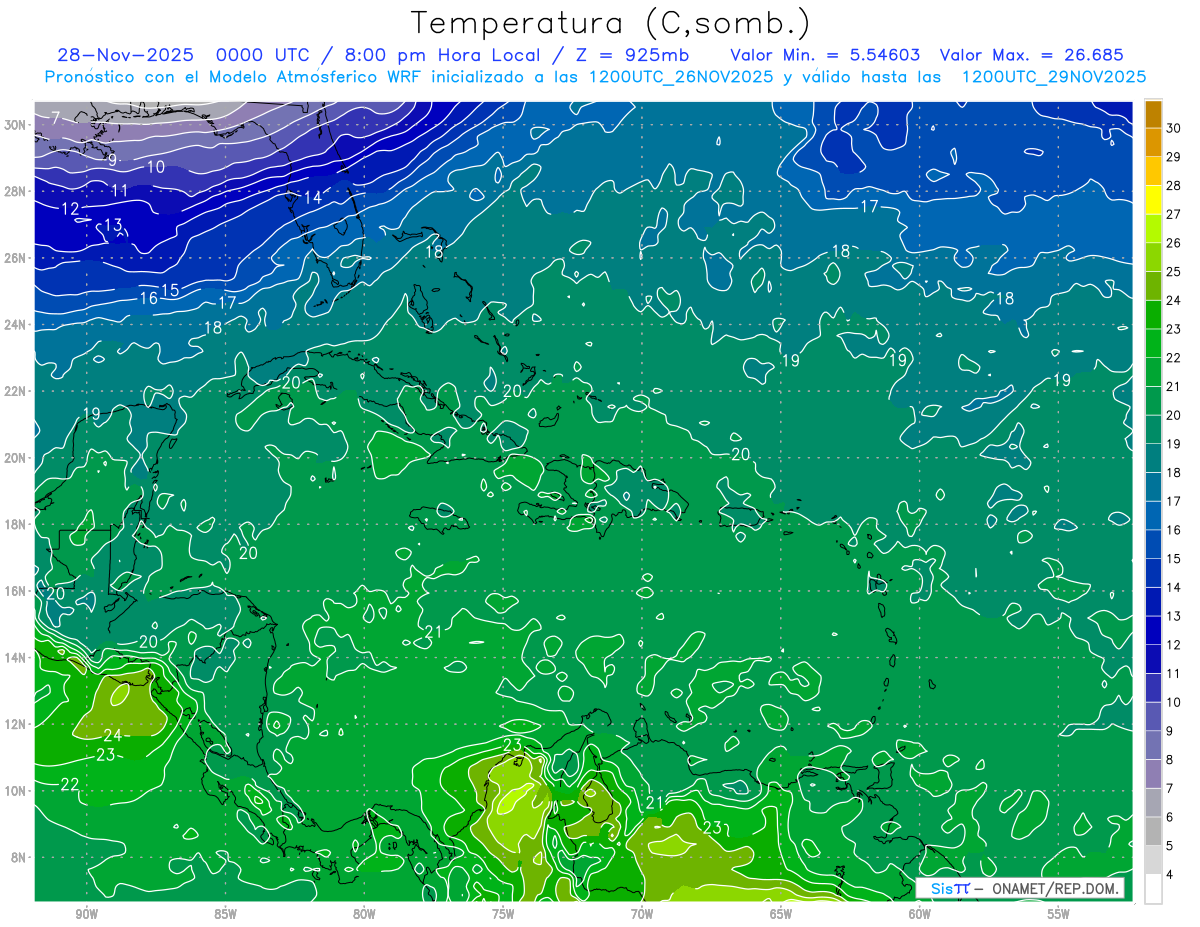Screen dimensions: 1200x927
Task: Click the contour label '11' on the map
Action: pos(119,190)
